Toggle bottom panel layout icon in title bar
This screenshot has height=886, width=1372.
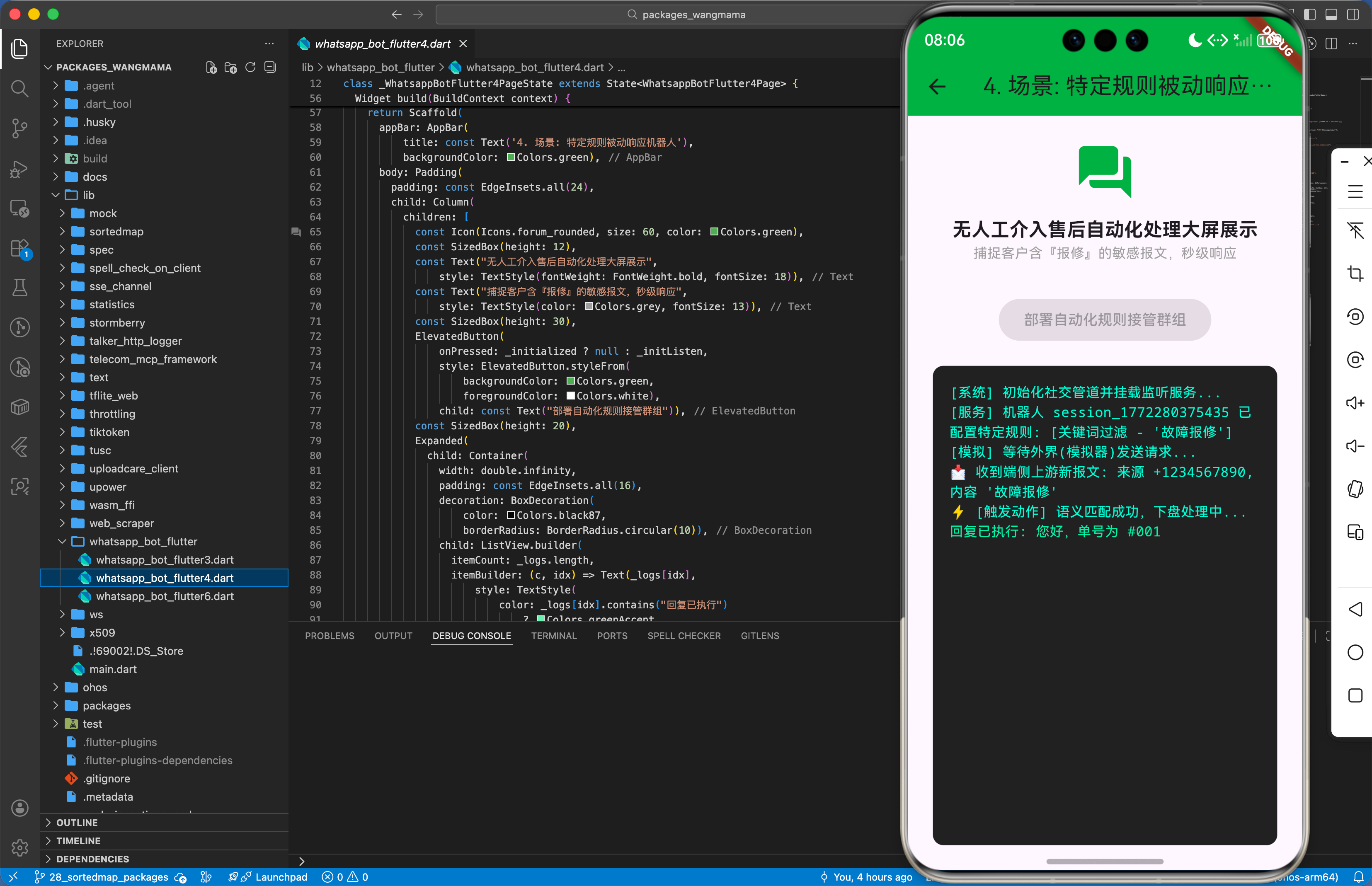point(1331,15)
